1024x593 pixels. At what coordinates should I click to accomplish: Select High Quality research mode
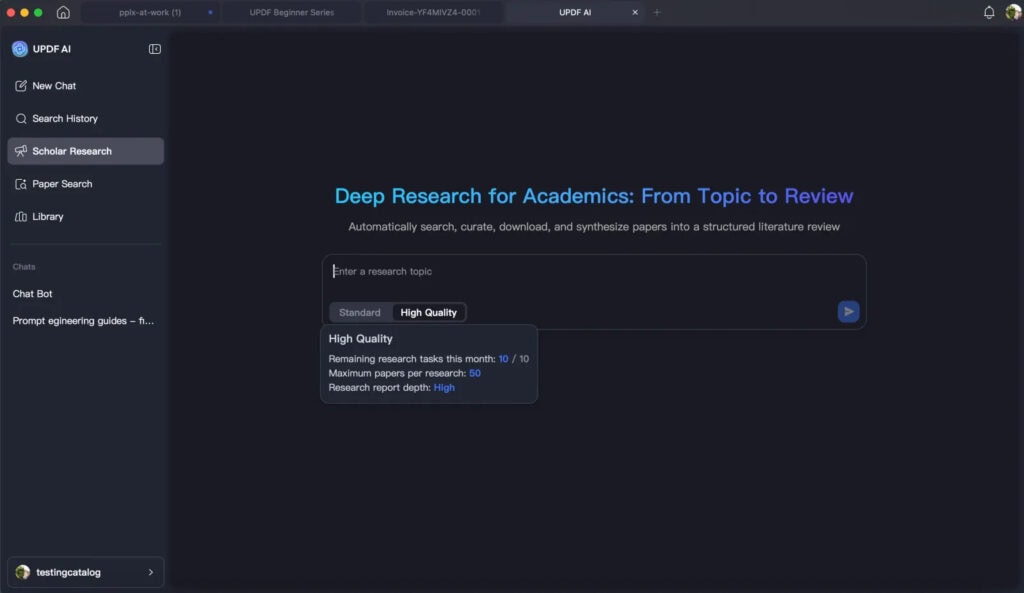(428, 313)
